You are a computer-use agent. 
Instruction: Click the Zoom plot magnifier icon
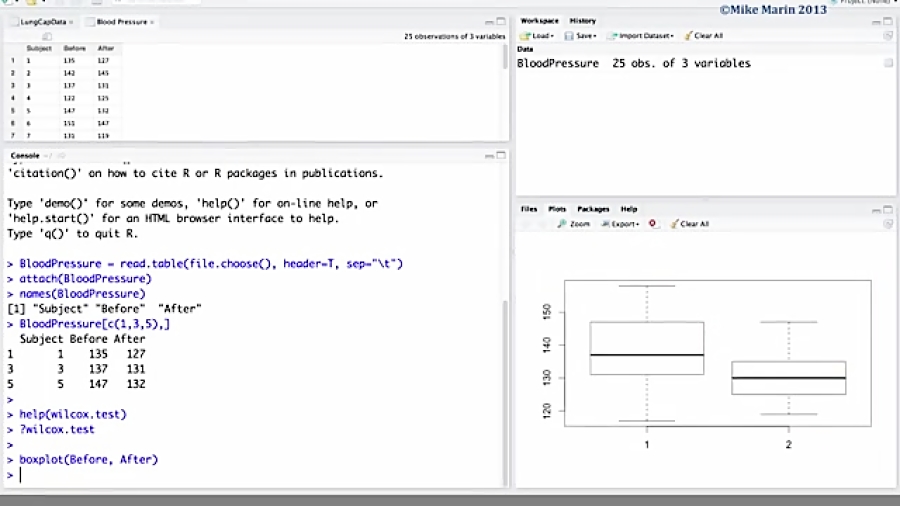coord(561,224)
